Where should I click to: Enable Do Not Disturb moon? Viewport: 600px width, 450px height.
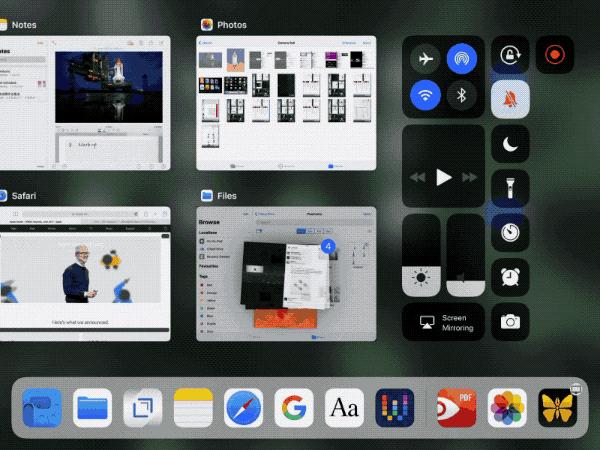(x=510, y=144)
